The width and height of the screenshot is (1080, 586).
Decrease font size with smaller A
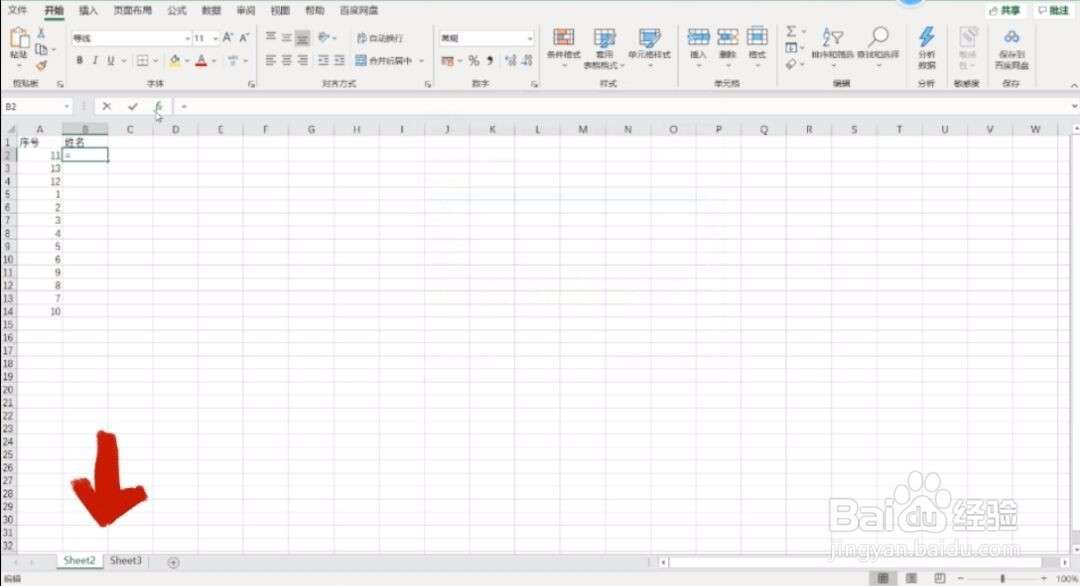[x=244, y=38]
